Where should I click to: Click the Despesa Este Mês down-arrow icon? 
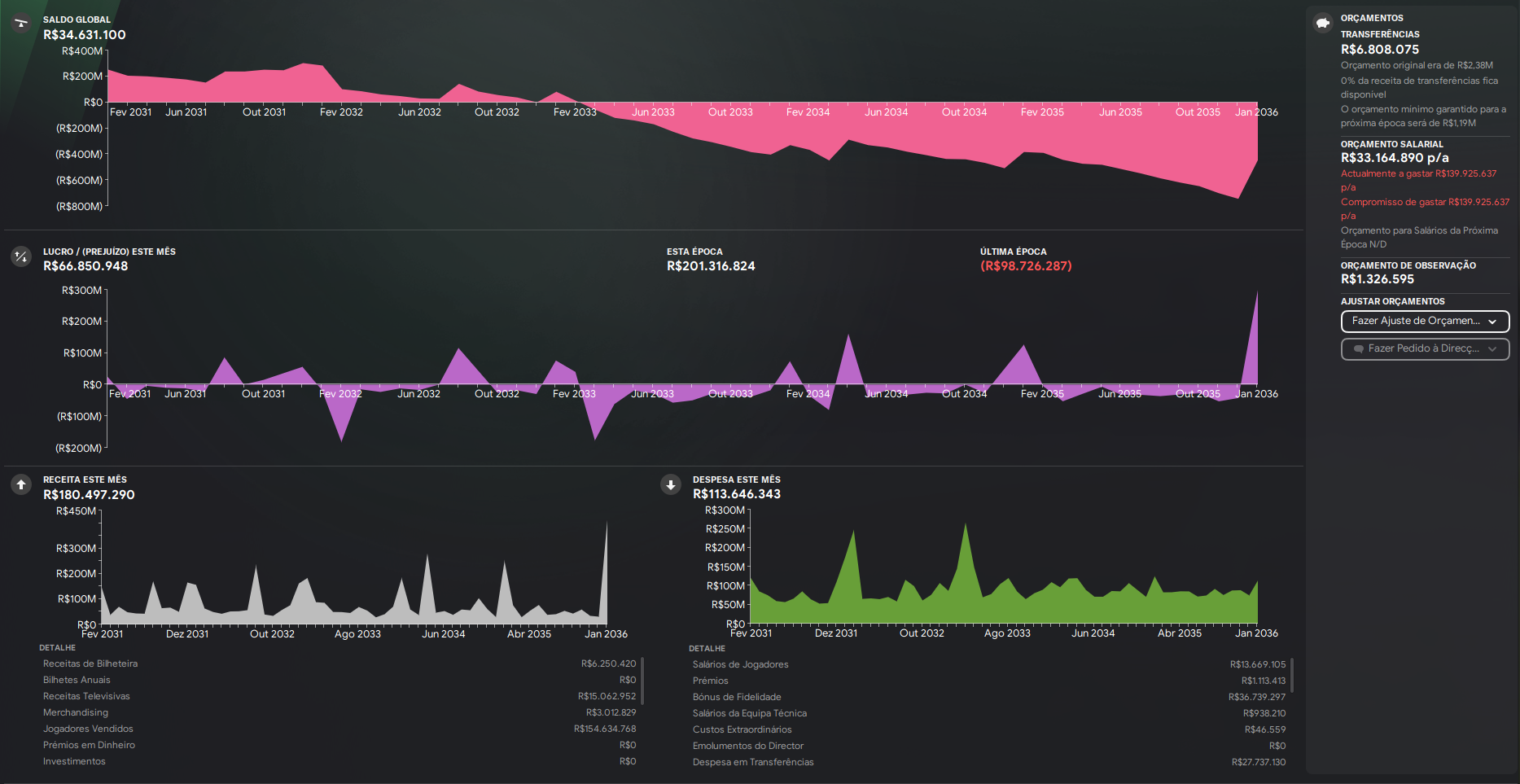tap(671, 485)
